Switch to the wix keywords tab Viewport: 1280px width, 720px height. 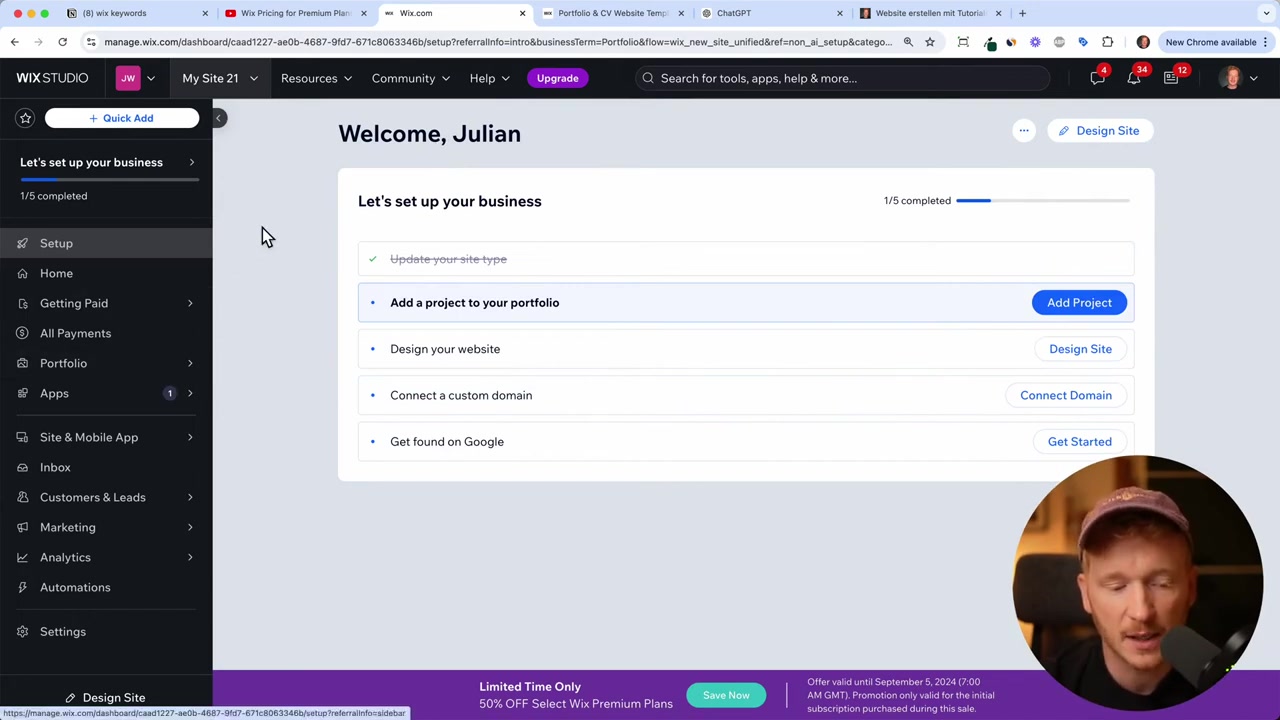[135, 13]
